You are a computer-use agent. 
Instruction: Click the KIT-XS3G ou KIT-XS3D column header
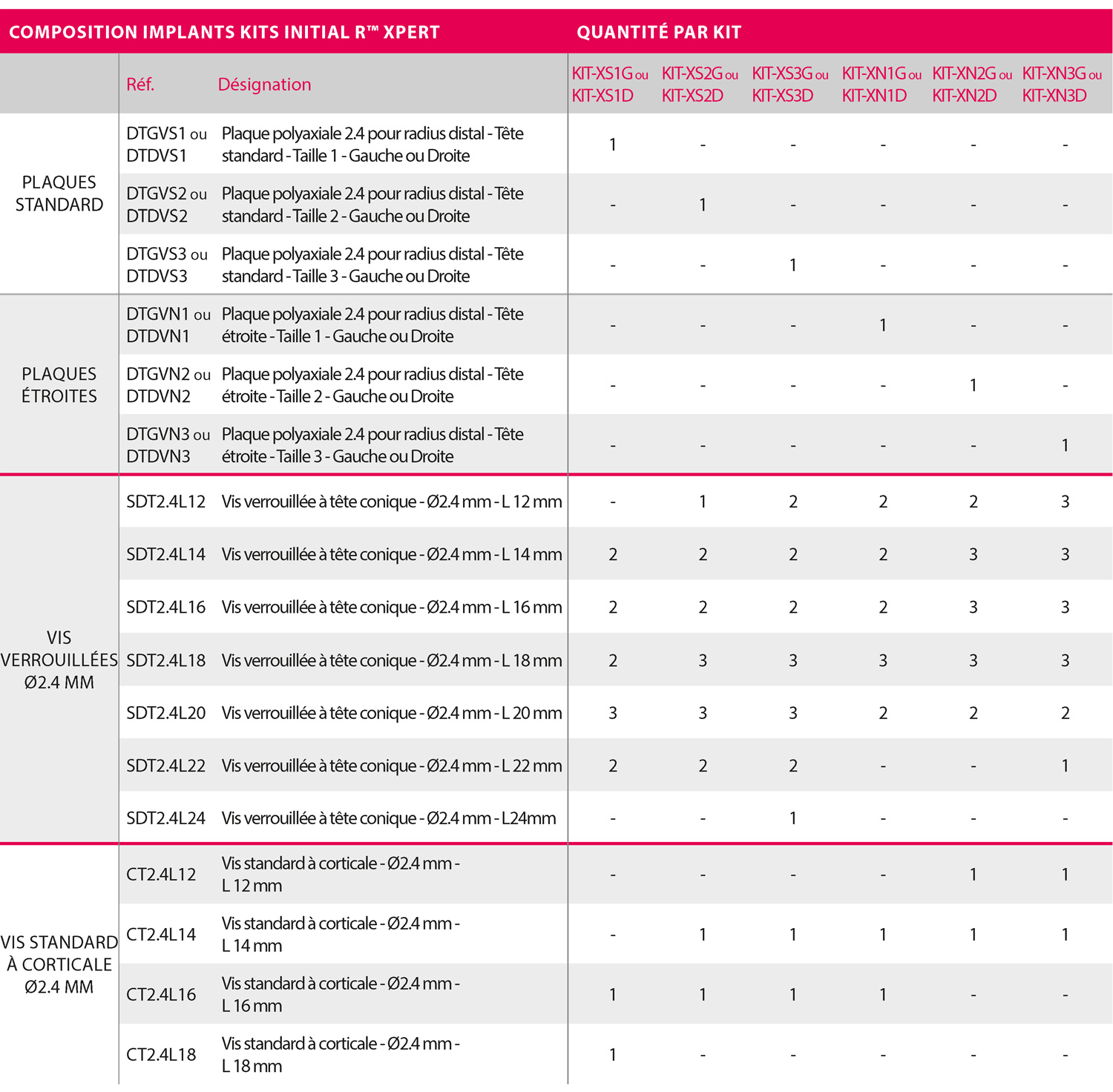point(789,85)
